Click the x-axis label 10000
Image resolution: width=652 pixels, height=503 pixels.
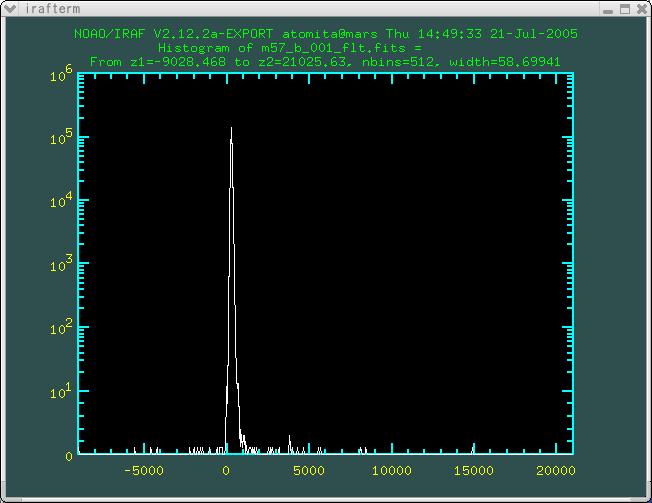[x=392, y=471]
